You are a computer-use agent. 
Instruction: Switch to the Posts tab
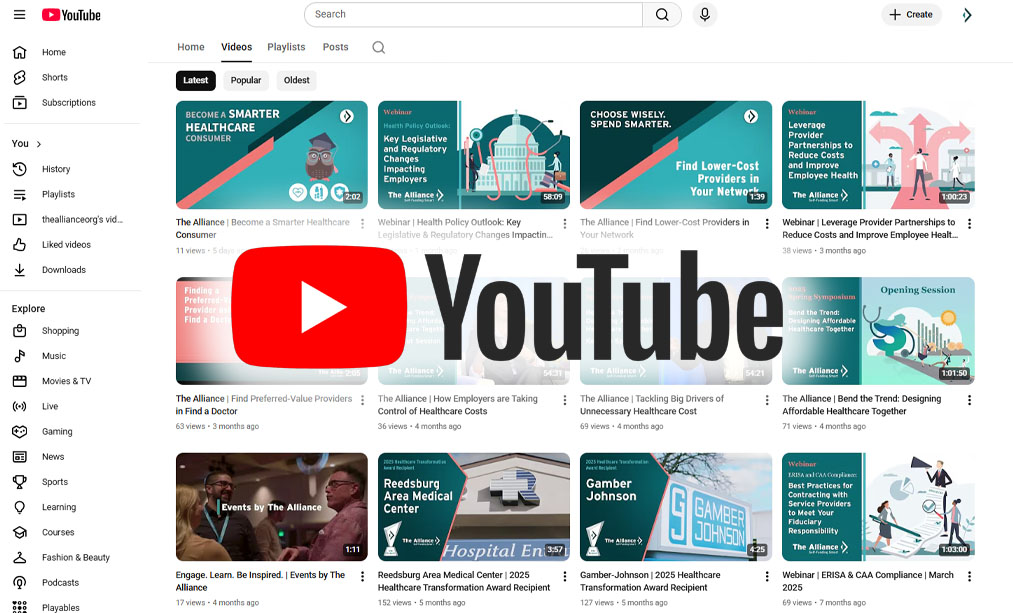(x=335, y=47)
